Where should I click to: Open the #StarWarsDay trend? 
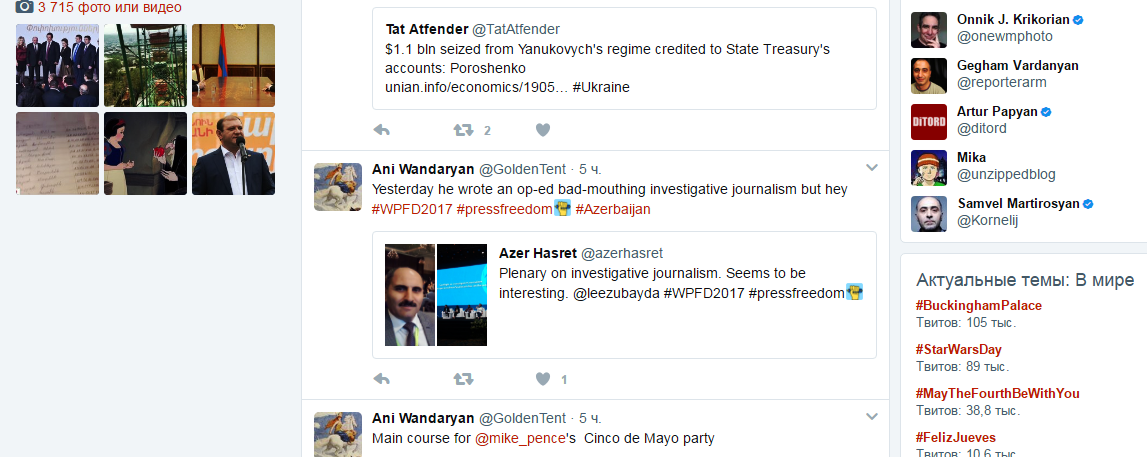959,350
